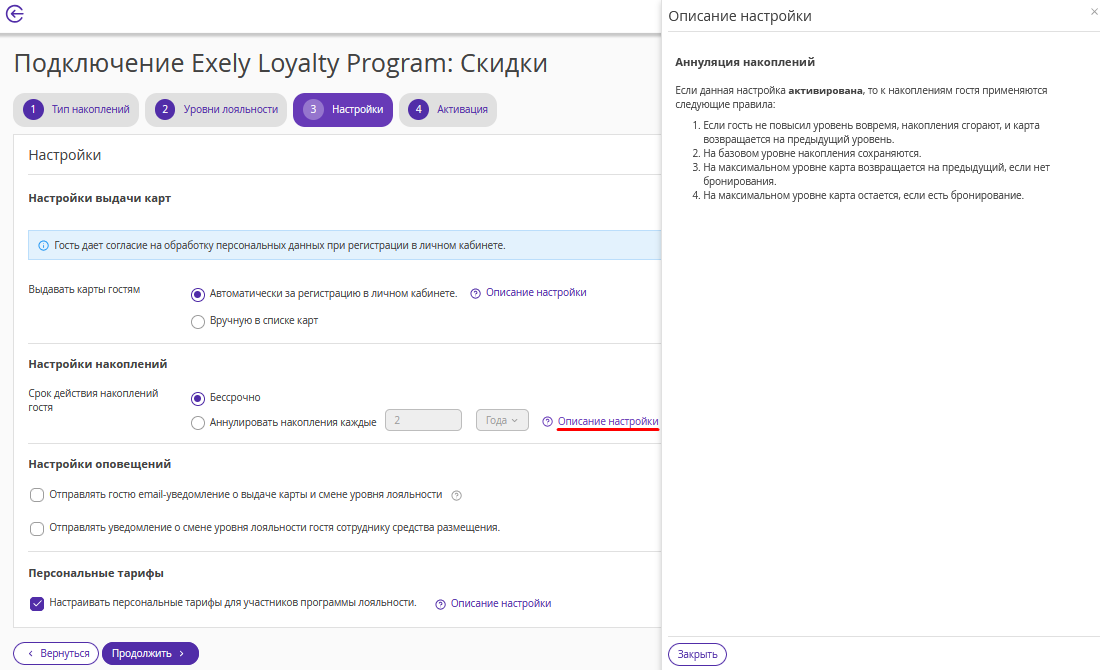Click the annulment period number input field
Image resolution: width=1105 pixels, height=670 pixels.
(x=424, y=420)
